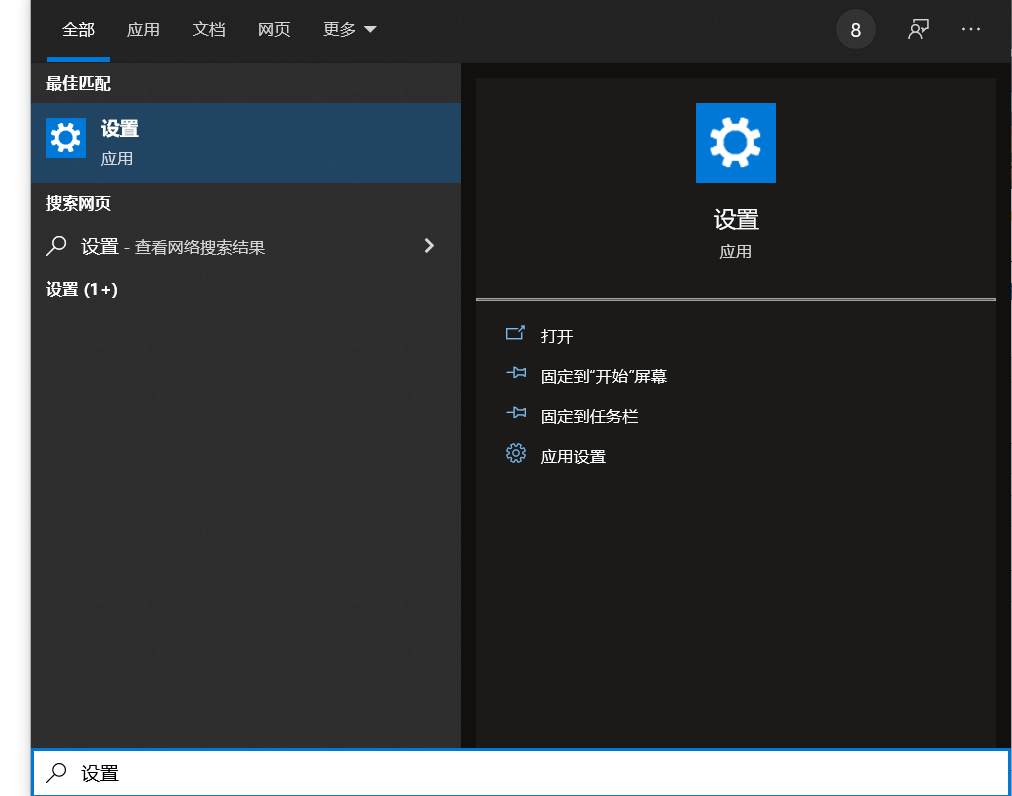The width and height of the screenshot is (1012, 796).
Task: Select 设置 - 查看网络搜索结果 web search
Action: [x=246, y=246]
